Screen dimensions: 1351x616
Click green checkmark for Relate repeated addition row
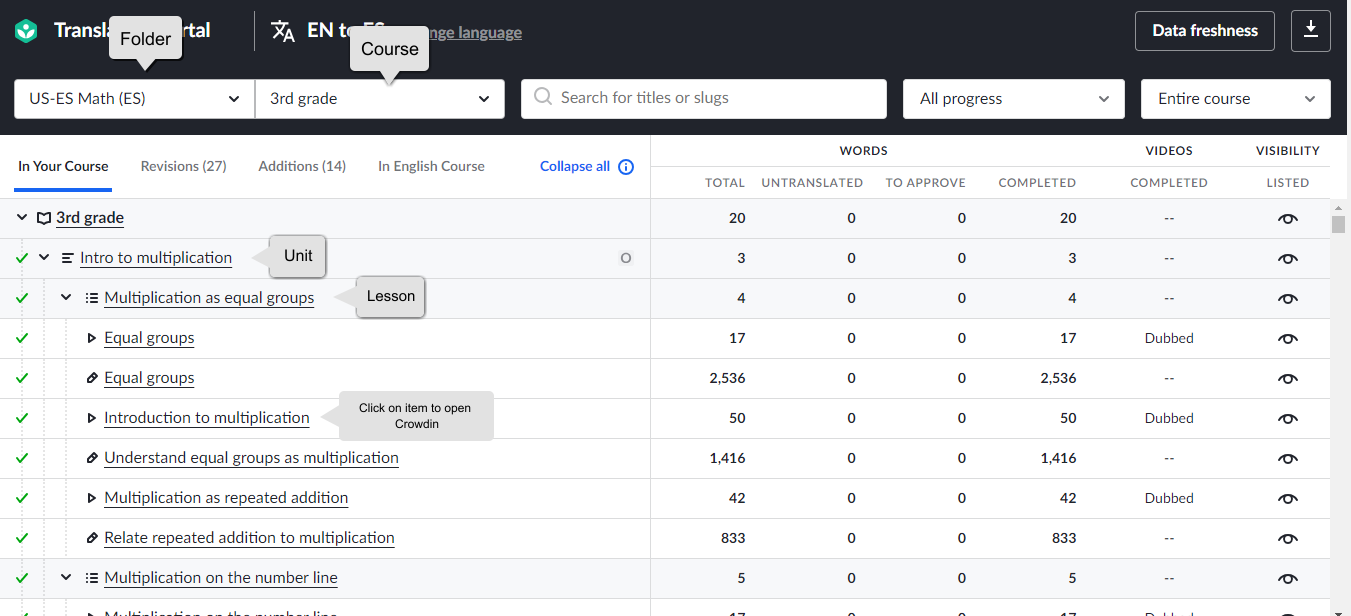pos(22,538)
